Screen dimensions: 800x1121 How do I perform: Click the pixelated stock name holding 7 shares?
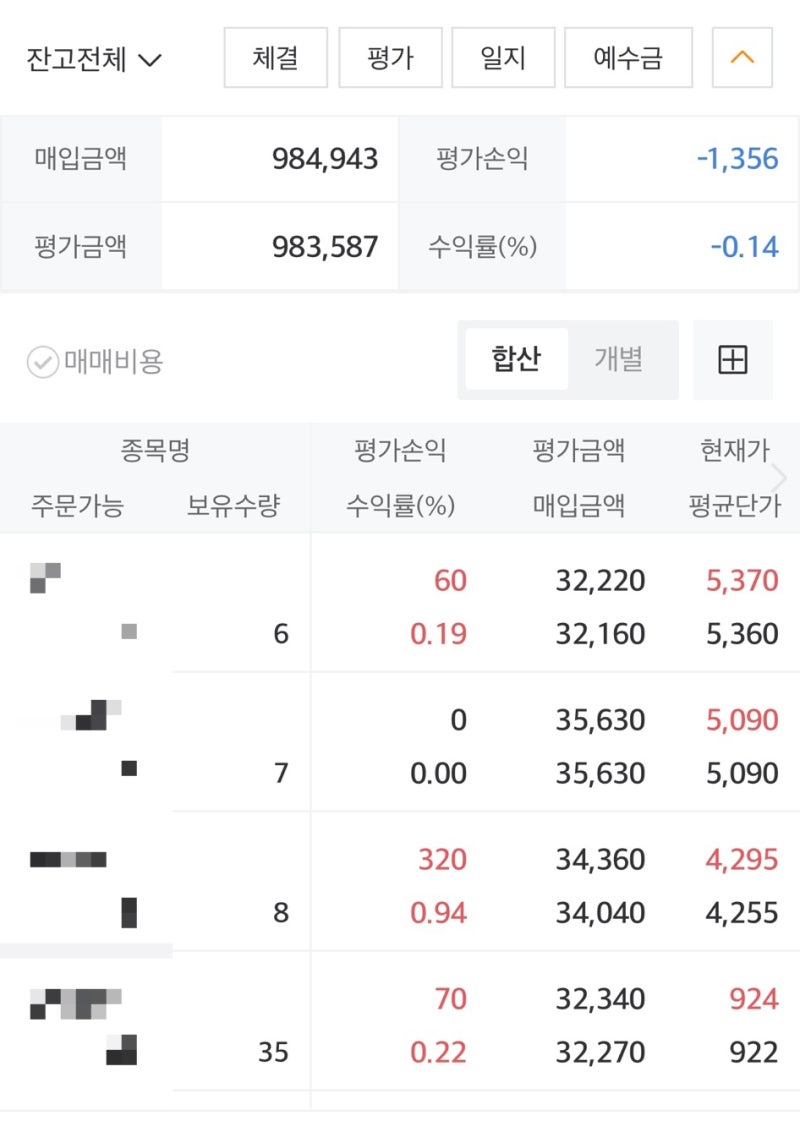(91, 715)
